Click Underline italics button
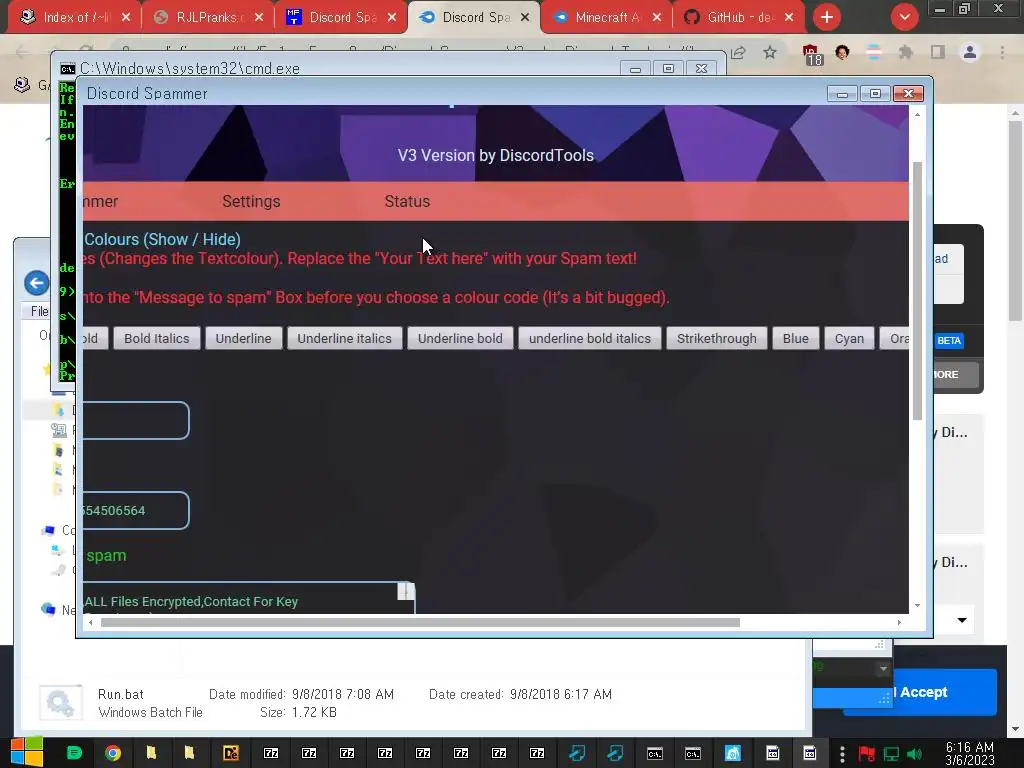1024x768 pixels. (x=345, y=338)
